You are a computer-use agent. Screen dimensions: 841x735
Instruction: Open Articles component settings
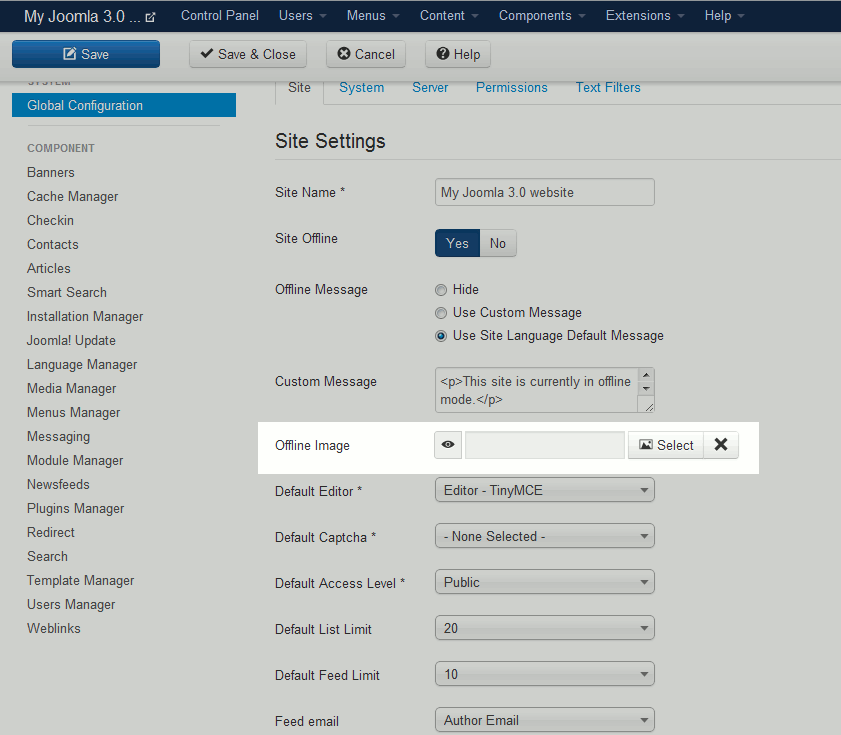(x=49, y=268)
